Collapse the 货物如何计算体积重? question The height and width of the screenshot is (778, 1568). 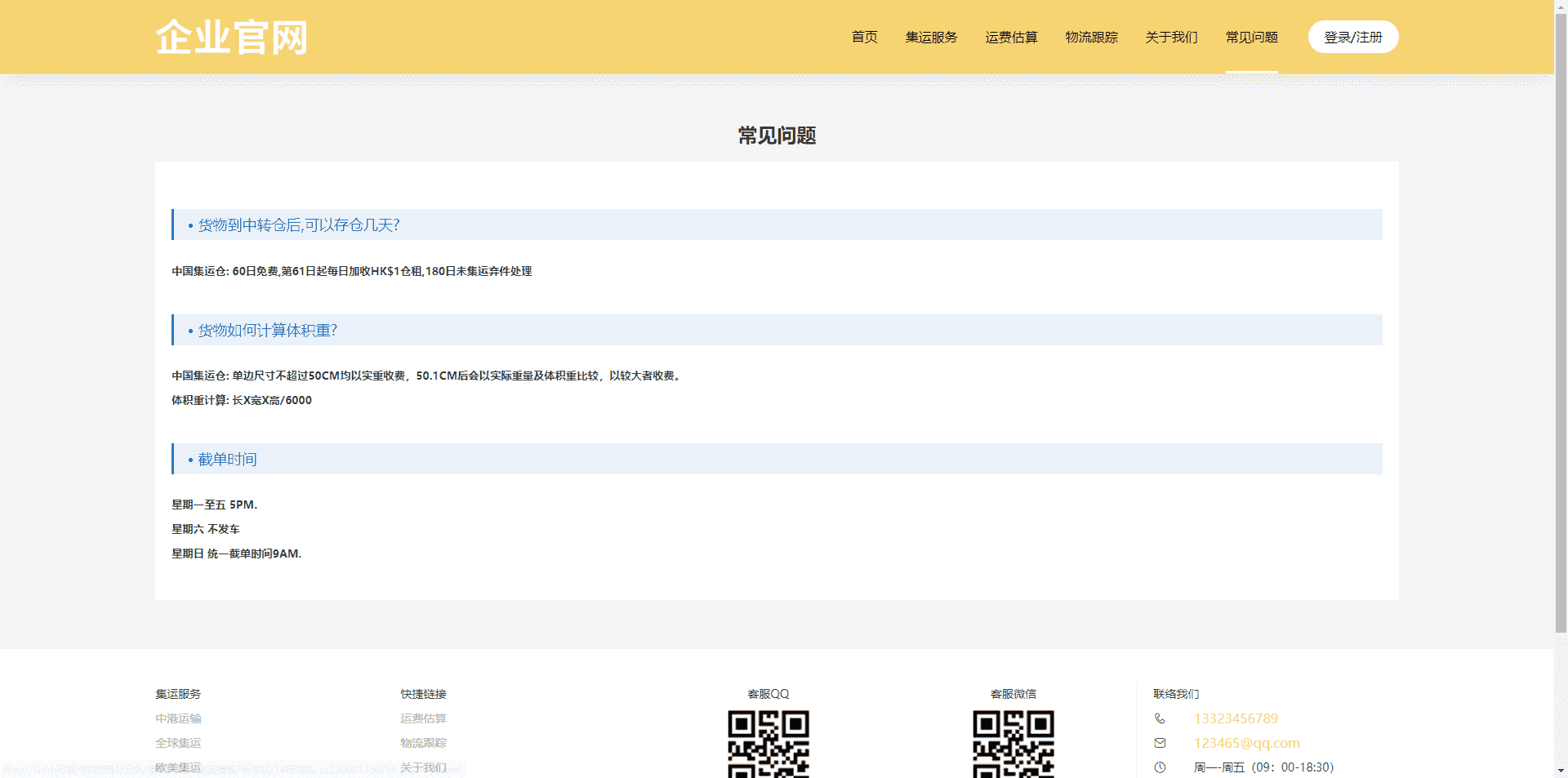pos(777,330)
